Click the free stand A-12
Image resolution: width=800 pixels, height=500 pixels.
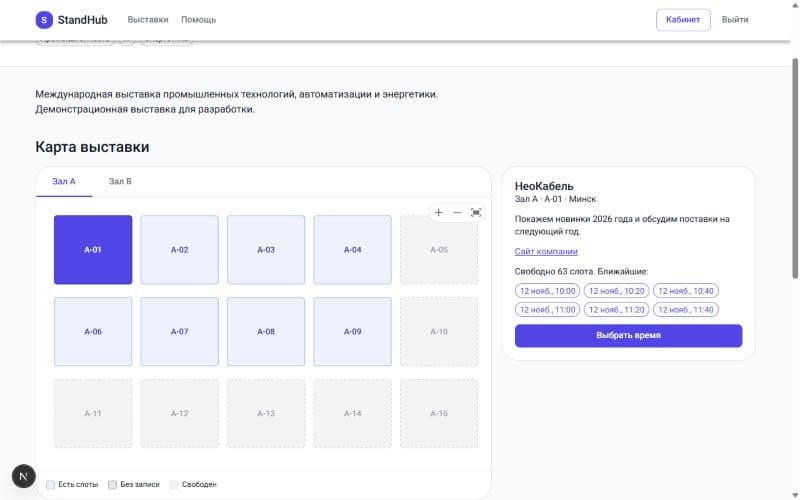click(x=180, y=413)
